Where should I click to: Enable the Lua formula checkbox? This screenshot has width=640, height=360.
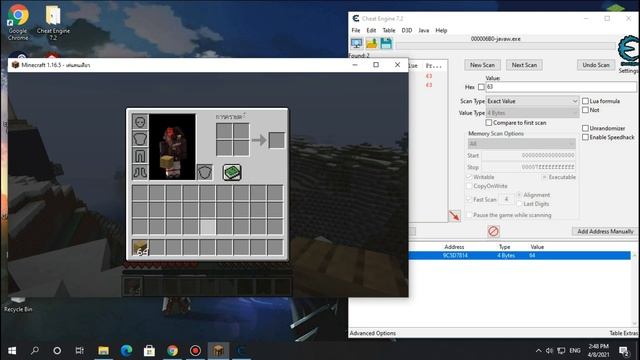[585, 101]
